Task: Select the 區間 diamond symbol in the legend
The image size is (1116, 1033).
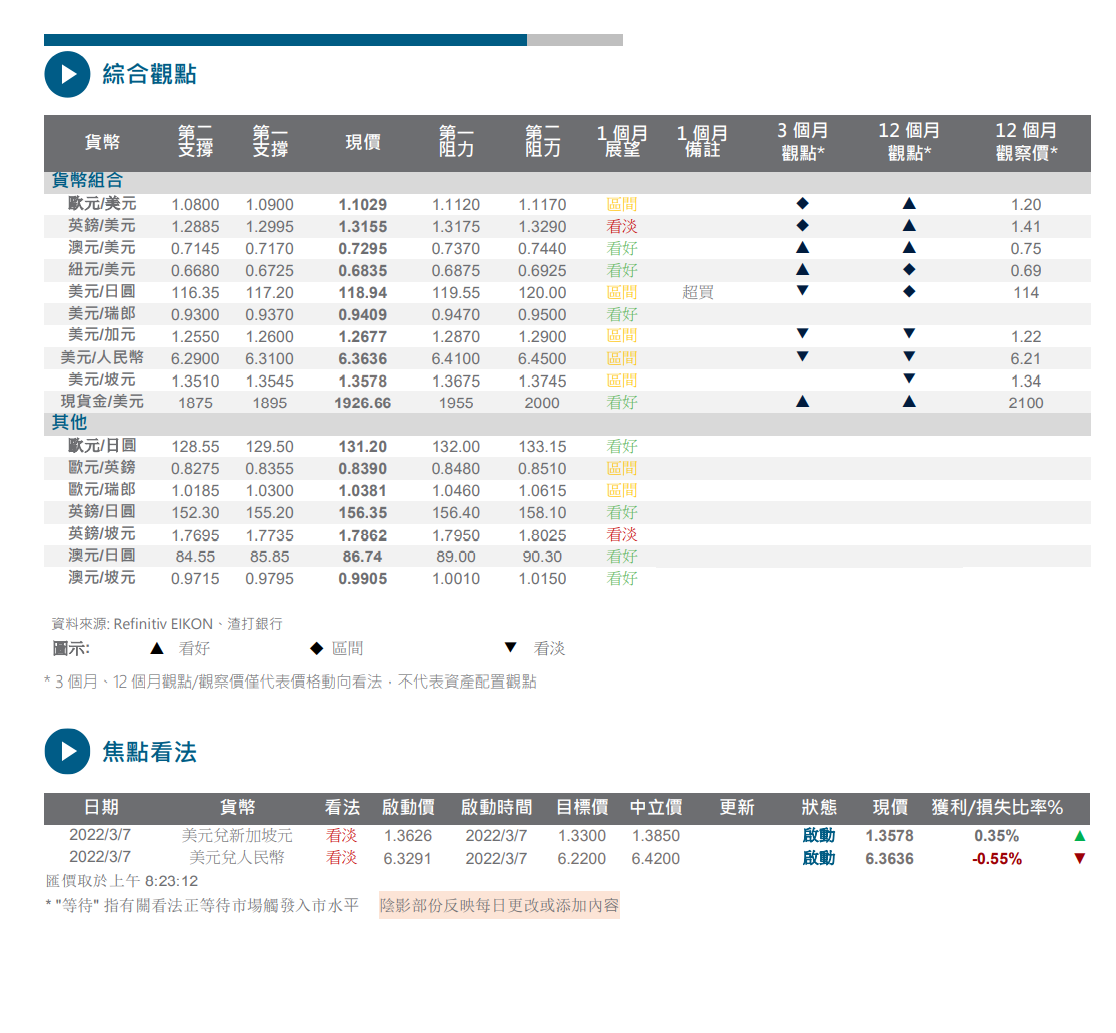Action: pyautogui.click(x=316, y=648)
